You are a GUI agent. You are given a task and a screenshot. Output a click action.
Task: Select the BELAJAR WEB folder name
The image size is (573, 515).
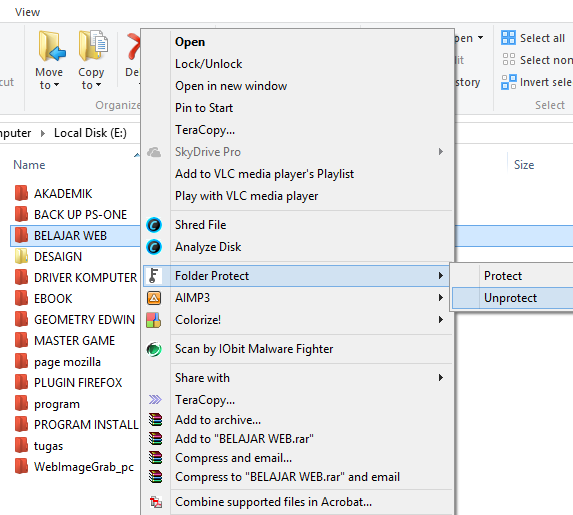[70, 236]
